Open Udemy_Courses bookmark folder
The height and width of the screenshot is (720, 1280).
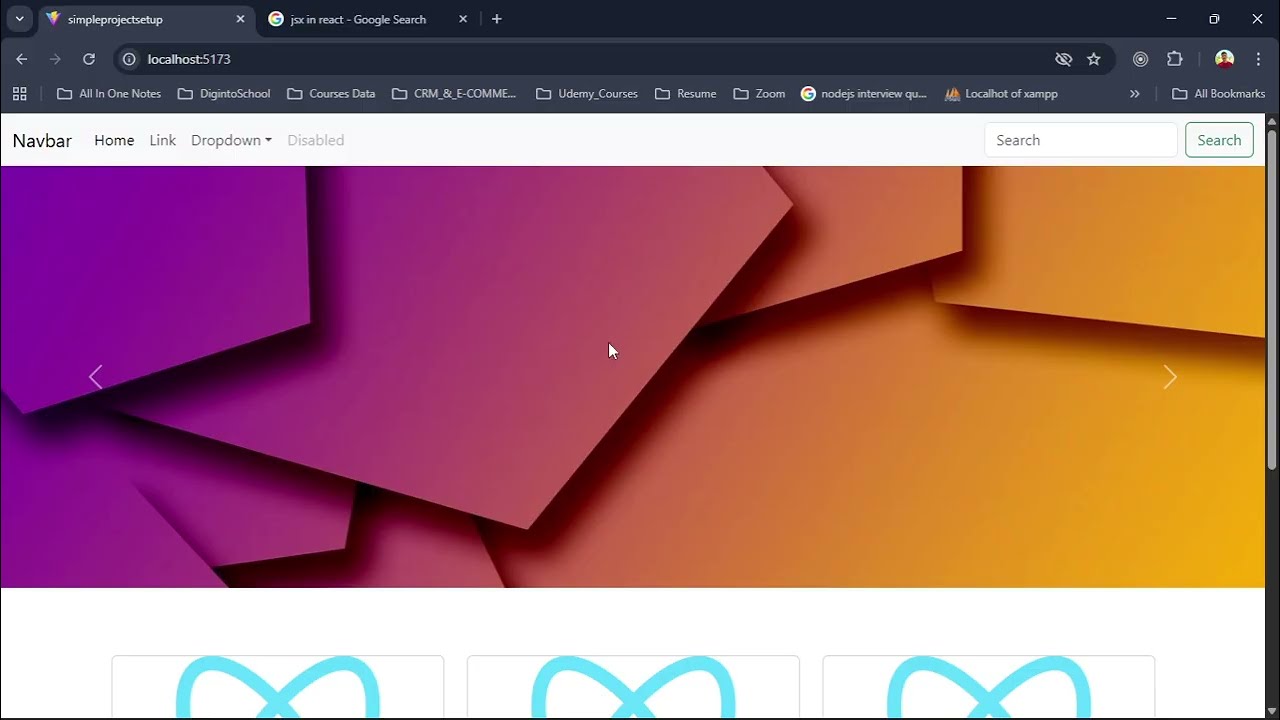pos(587,93)
